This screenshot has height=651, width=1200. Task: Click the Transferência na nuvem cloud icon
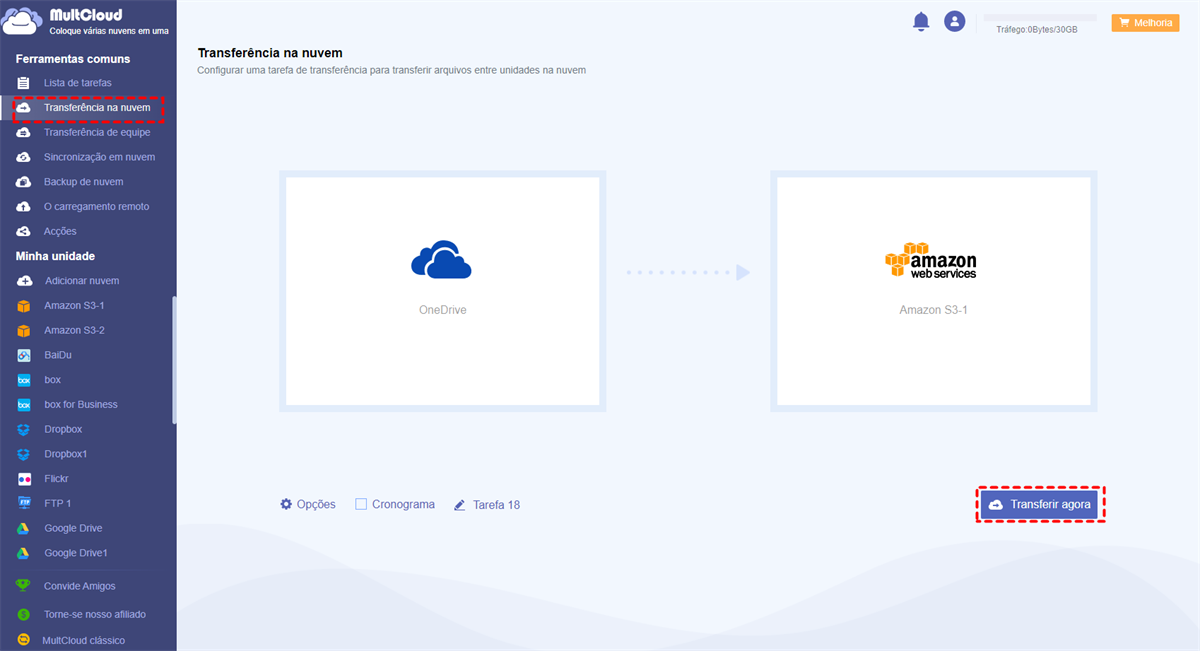[24, 107]
